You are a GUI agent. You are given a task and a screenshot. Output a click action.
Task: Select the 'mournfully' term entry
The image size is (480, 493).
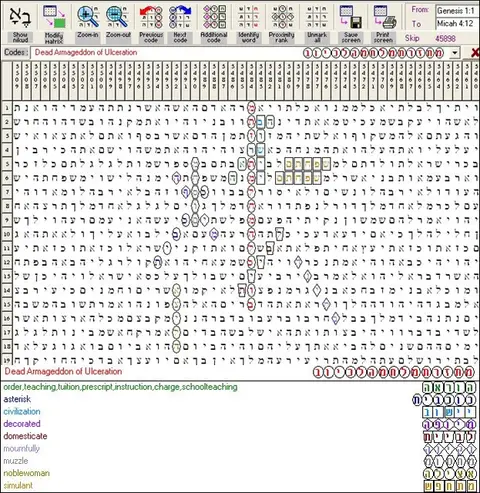pyautogui.click(x=22, y=448)
